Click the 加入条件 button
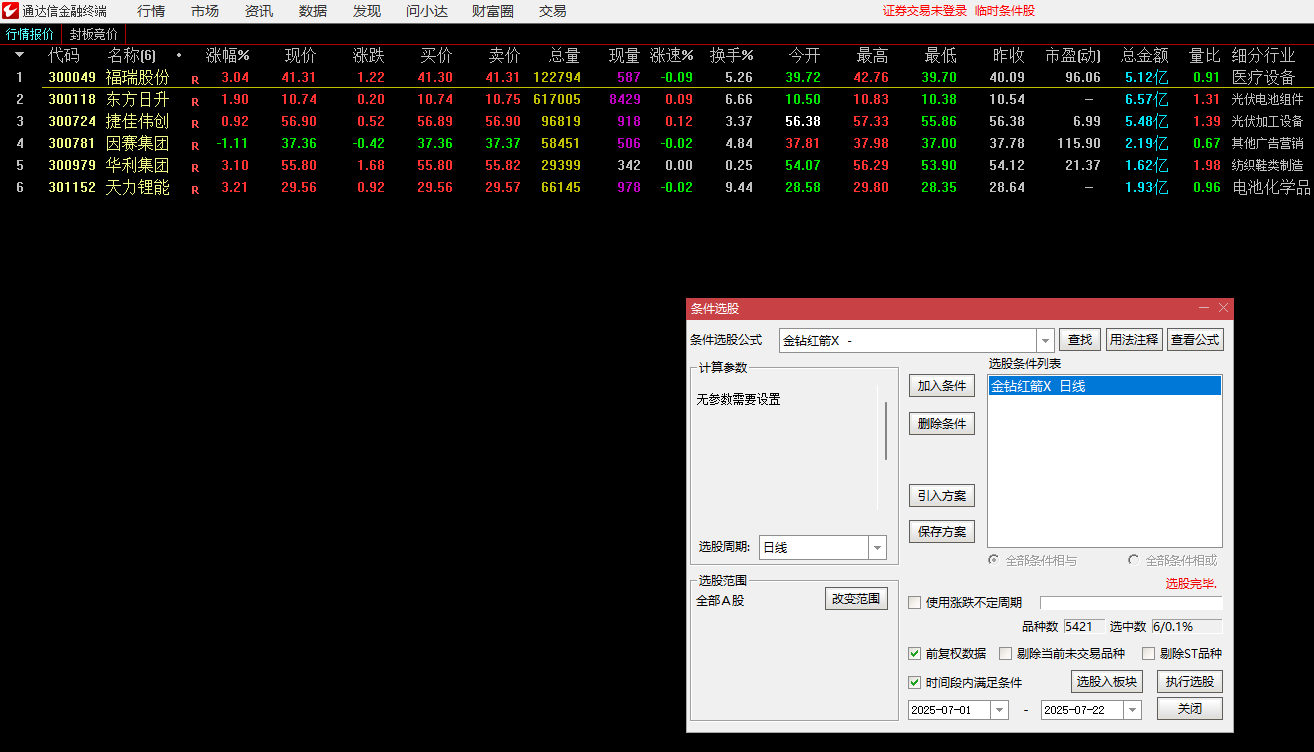The width and height of the screenshot is (1314, 752). (941, 386)
